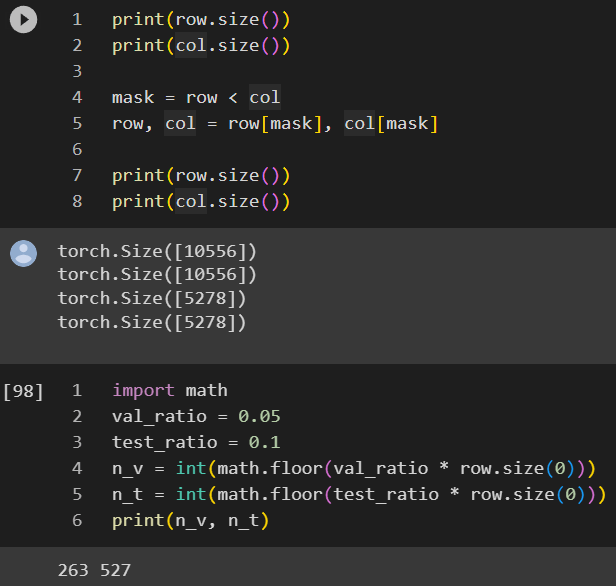This screenshot has width=616, height=586.
Task: Click the [98] execution count of second cell
Action: [x=23, y=391]
